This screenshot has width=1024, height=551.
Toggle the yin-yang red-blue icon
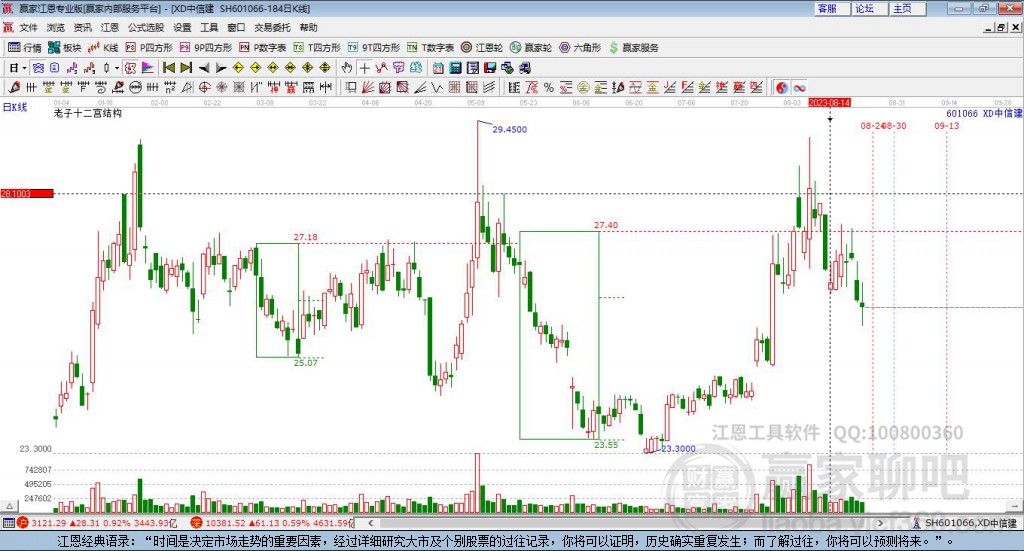782,87
